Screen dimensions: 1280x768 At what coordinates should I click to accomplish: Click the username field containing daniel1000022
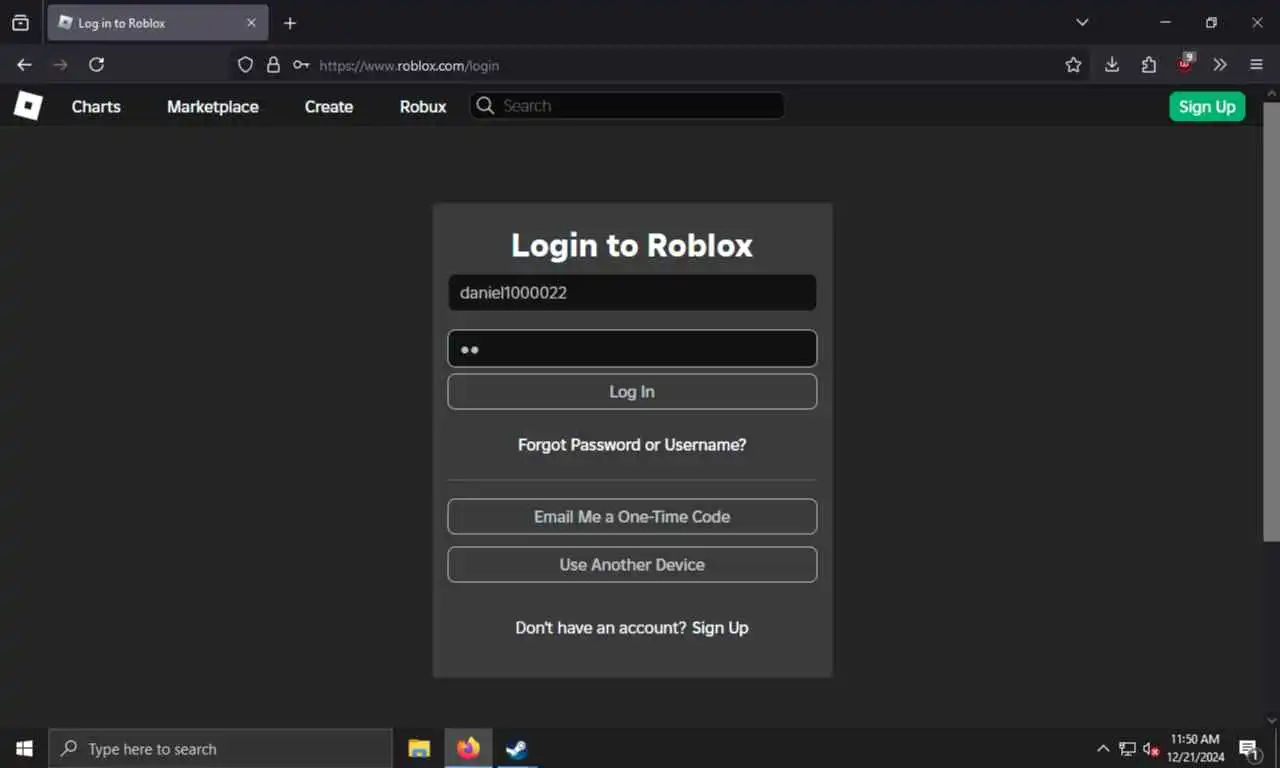pyautogui.click(x=632, y=293)
